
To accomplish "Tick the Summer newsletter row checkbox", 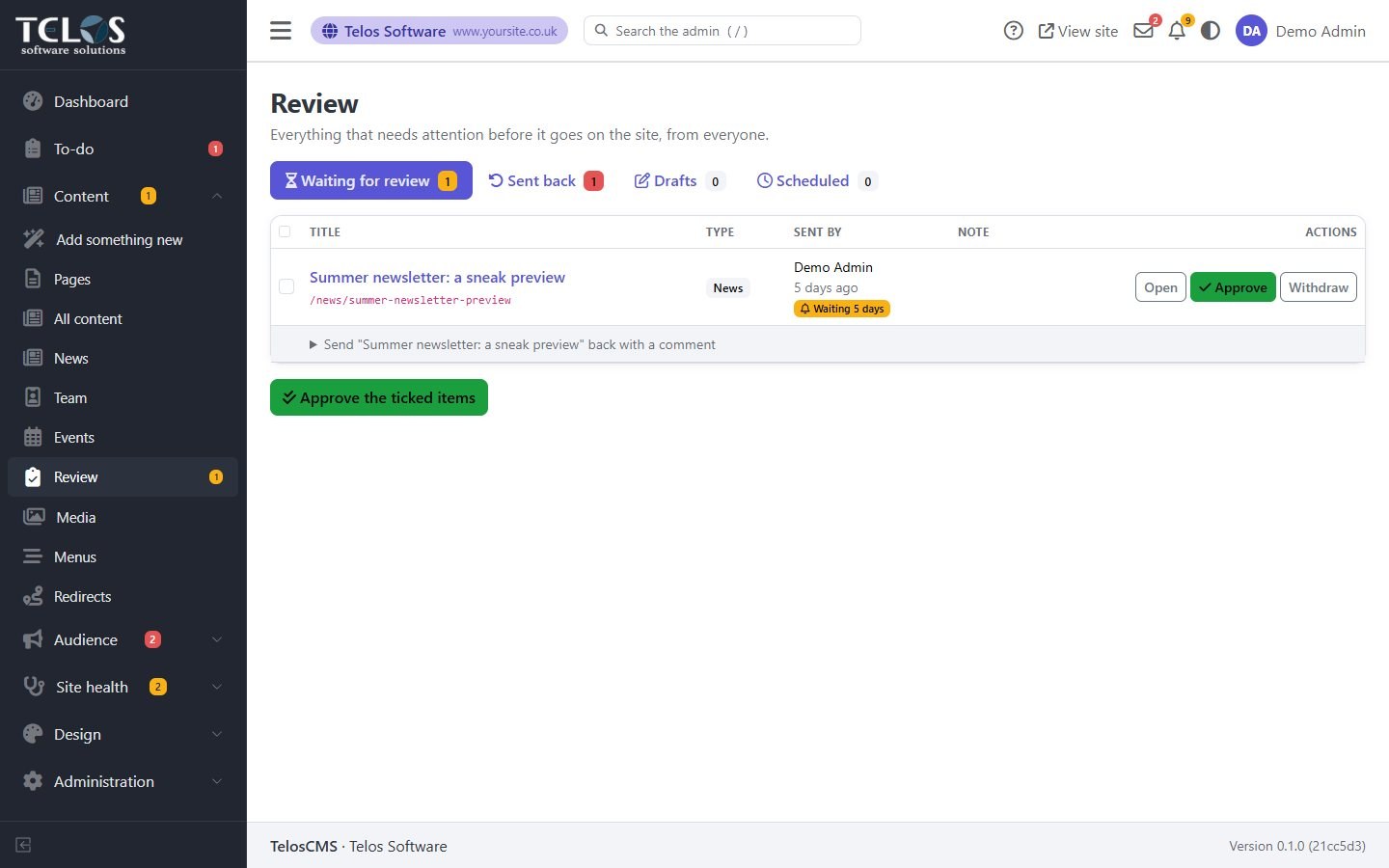I will click(286, 286).
